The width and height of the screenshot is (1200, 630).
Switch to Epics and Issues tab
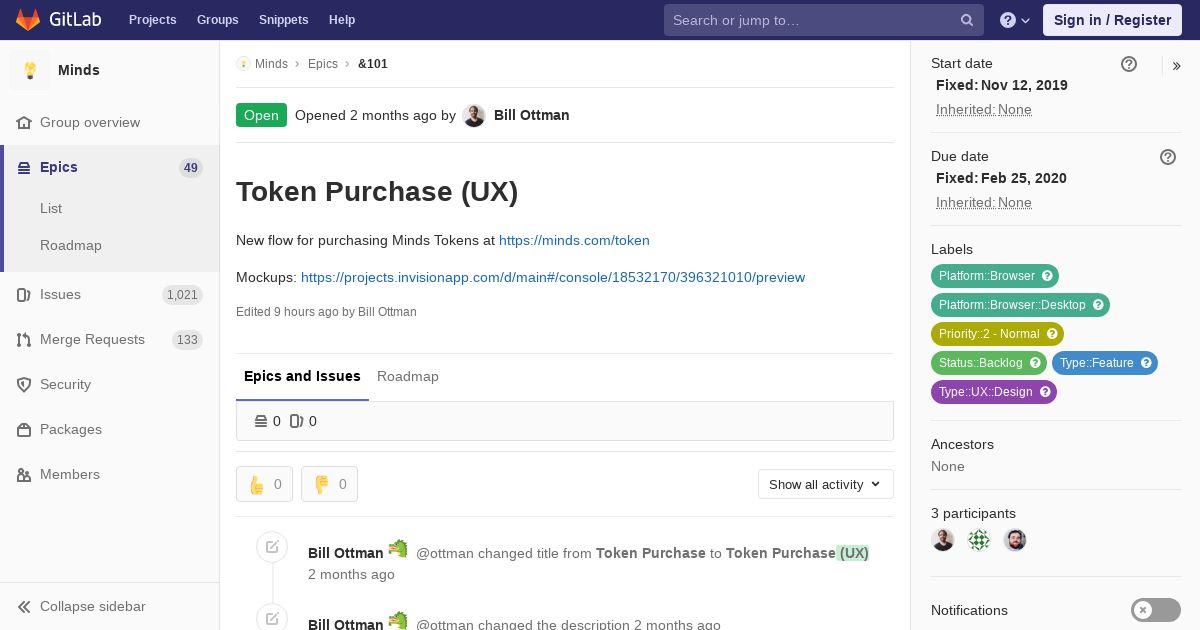[x=302, y=377]
